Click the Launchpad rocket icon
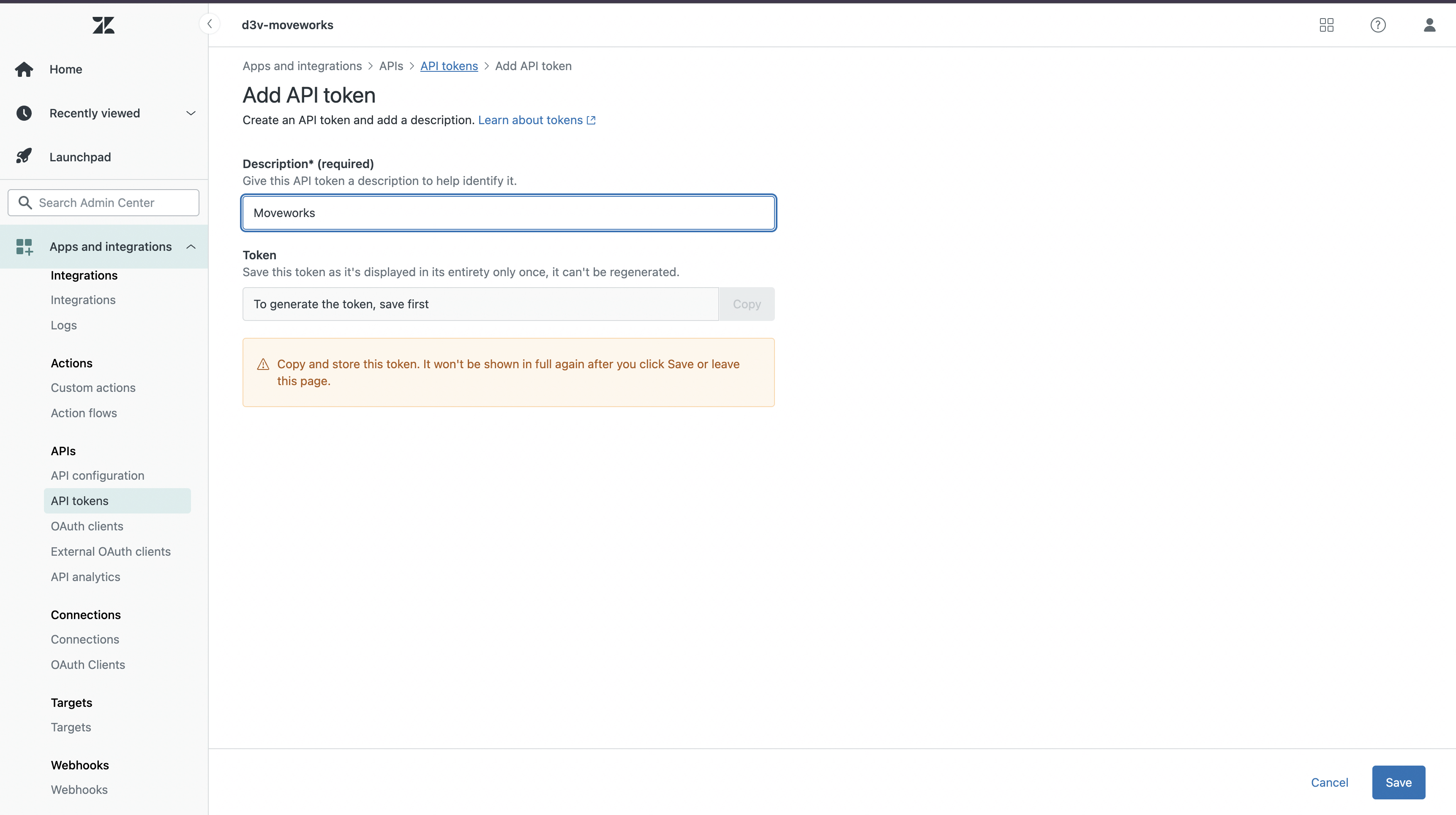The image size is (1456, 815). tap(24, 156)
